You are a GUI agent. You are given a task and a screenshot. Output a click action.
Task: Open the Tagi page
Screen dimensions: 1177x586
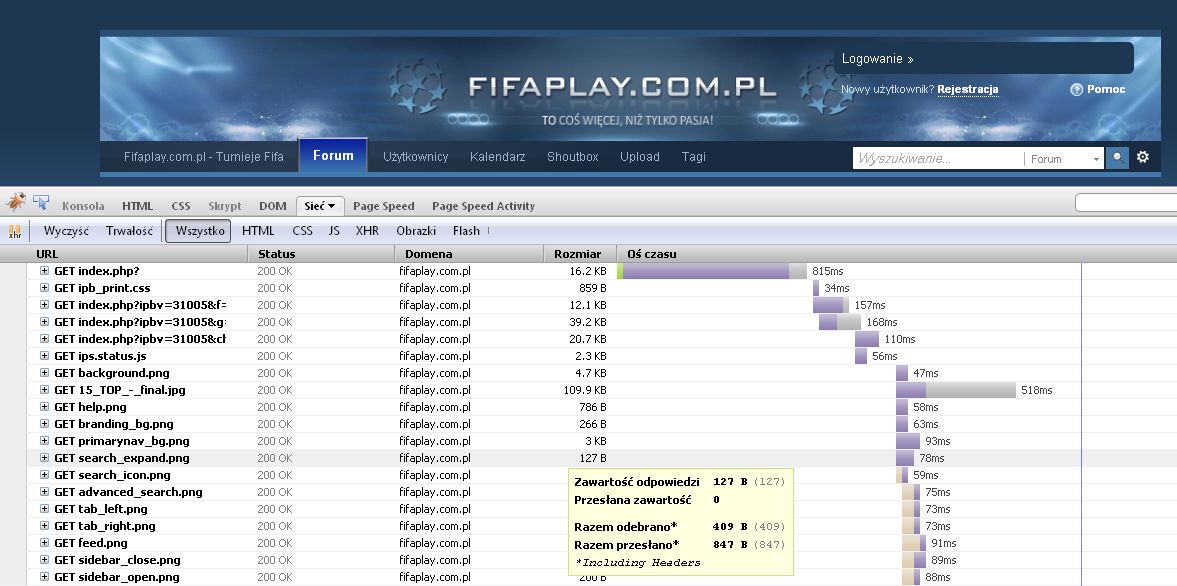point(694,157)
